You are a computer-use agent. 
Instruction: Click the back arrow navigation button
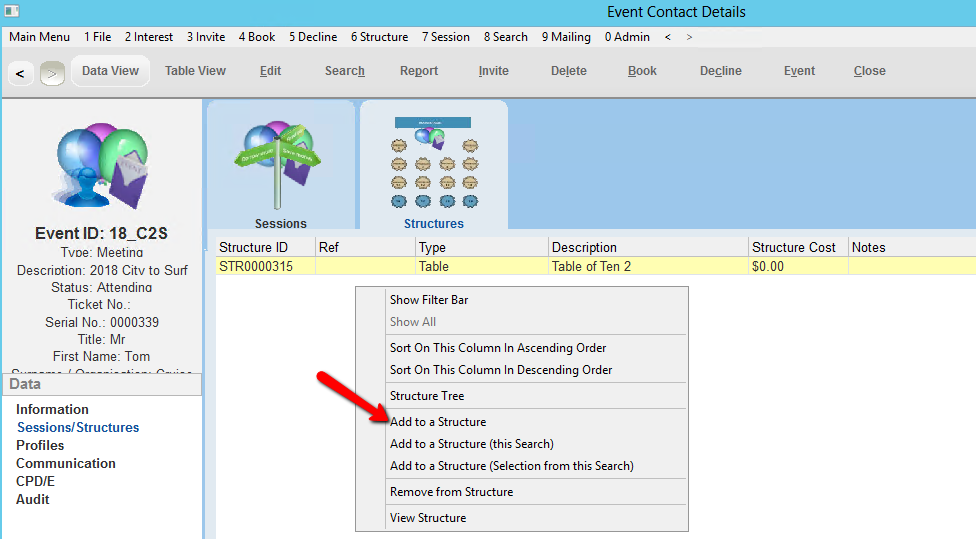[x=21, y=72]
